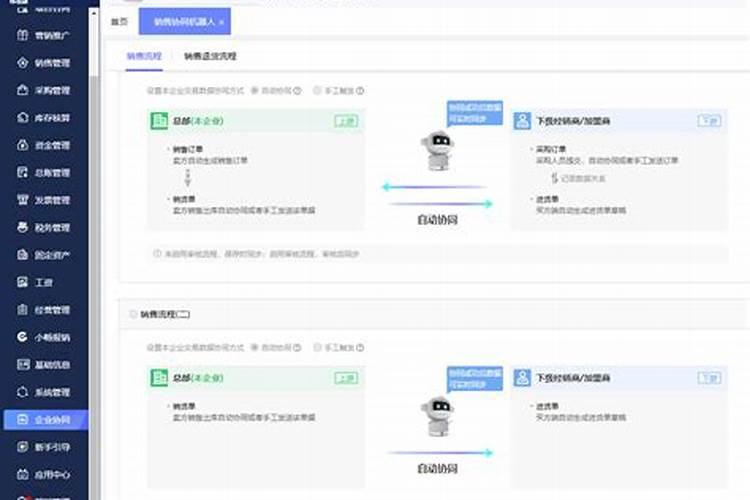Open 基础信息 via its sidebar icon
The image size is (750, 500).
pos(23,365)
